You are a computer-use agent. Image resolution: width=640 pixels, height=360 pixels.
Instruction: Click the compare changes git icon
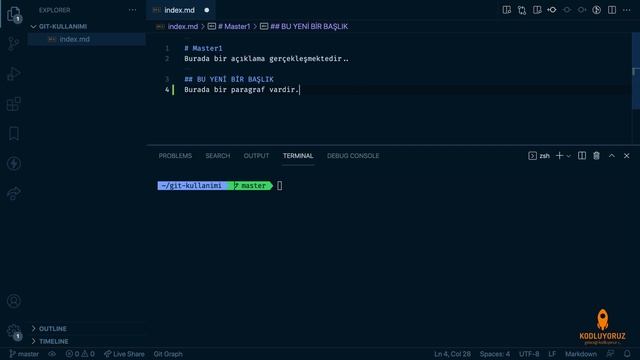(x=522, y=10)
